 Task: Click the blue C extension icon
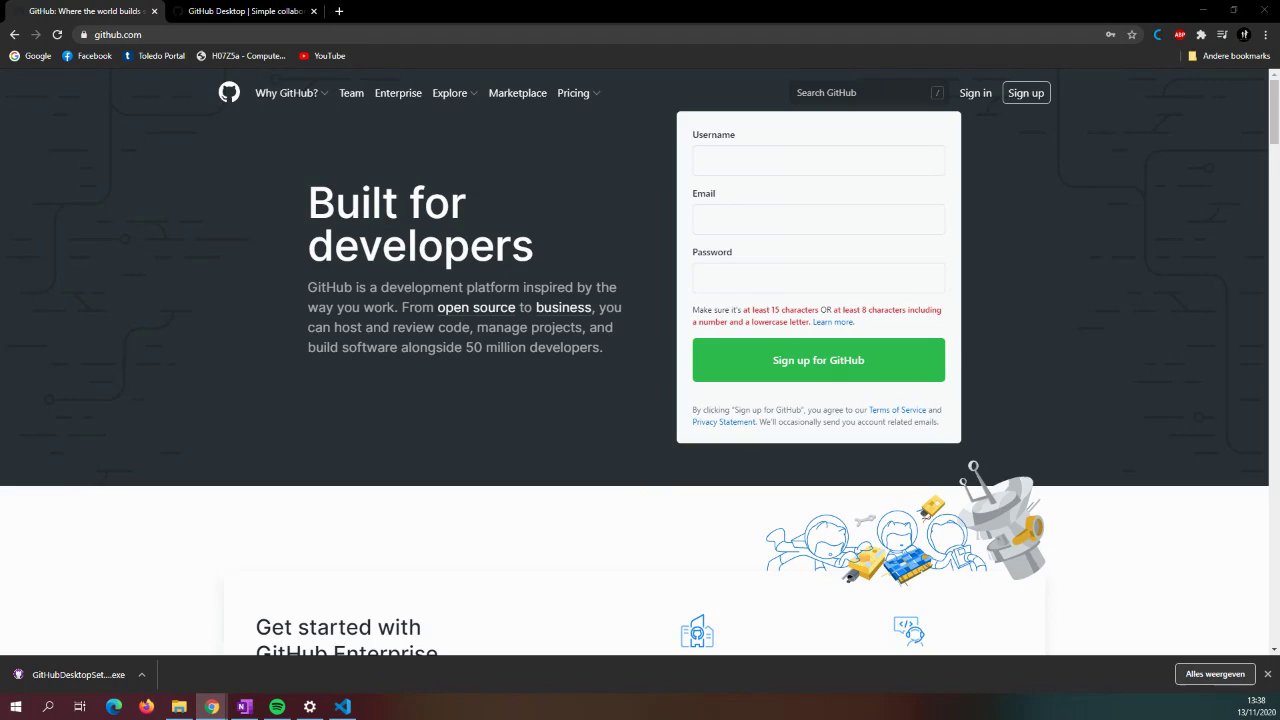point(1158,34)
